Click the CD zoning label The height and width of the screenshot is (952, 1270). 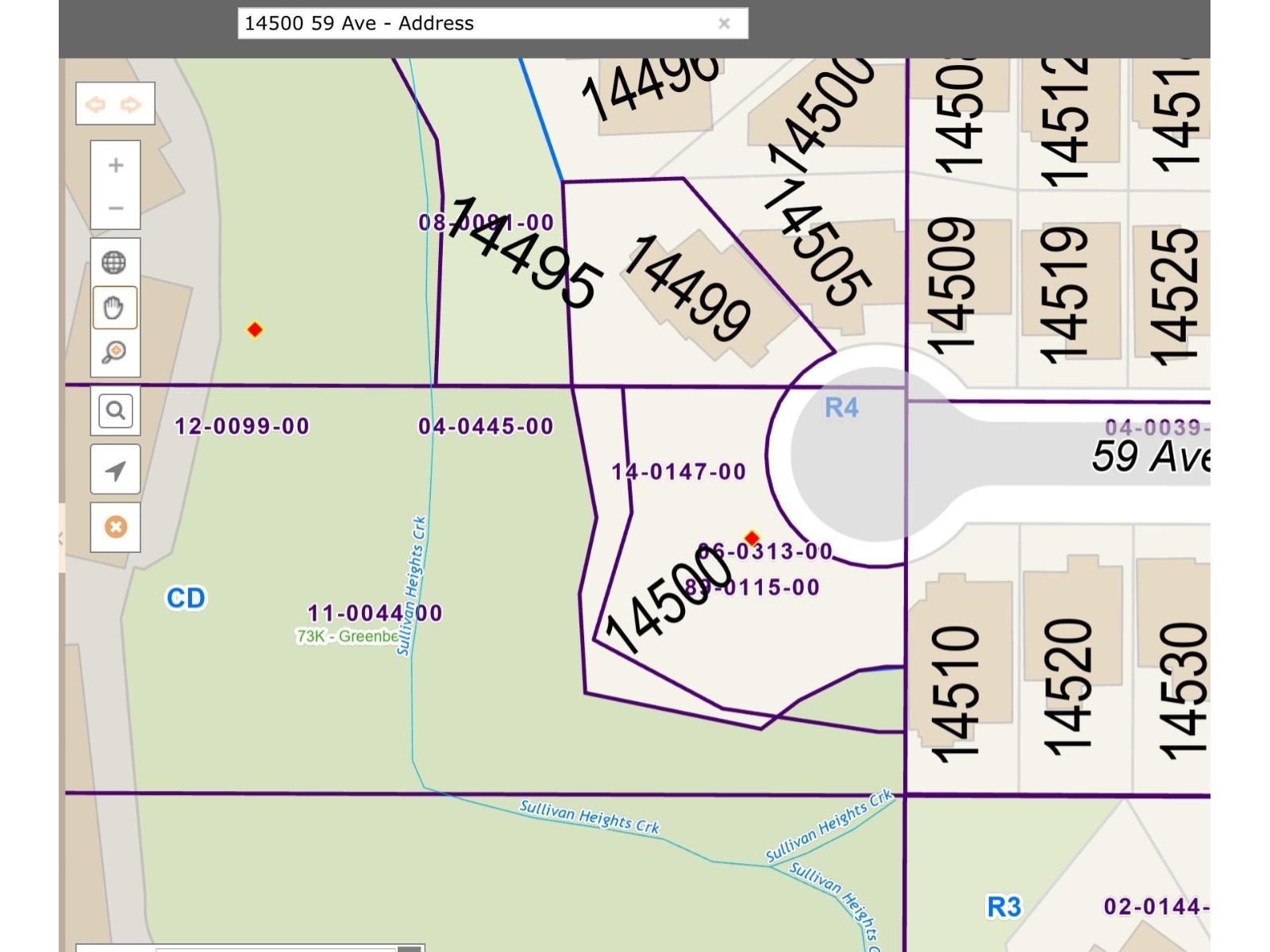(x=186, y=598)
